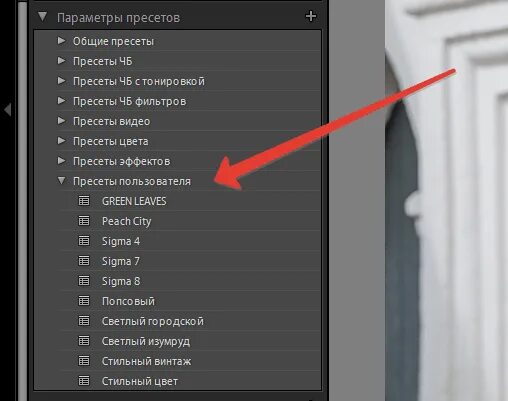The image size is (508, 401).
Task: Click preset icon next to GREEN LEAVES
Action: pyautogui.click(x=84, y=201)
